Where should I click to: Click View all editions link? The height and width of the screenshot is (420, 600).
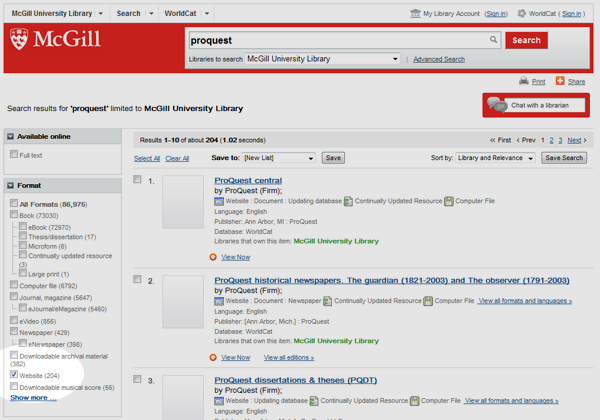pos(289,357)
